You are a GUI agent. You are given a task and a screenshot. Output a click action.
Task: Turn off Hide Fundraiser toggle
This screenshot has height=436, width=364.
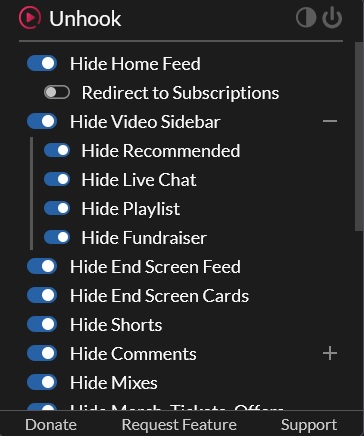pyautogui.click(x=57, y=237)
